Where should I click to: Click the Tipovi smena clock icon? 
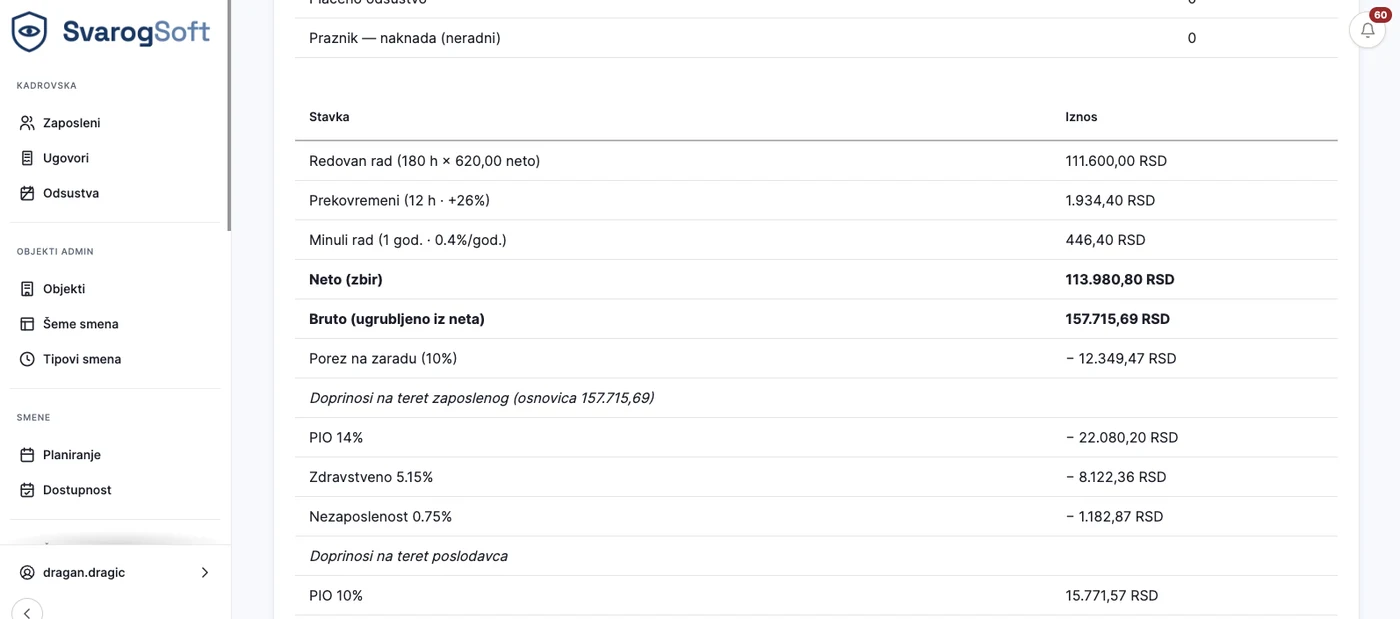pyautogui.click(x=27, y=359)
